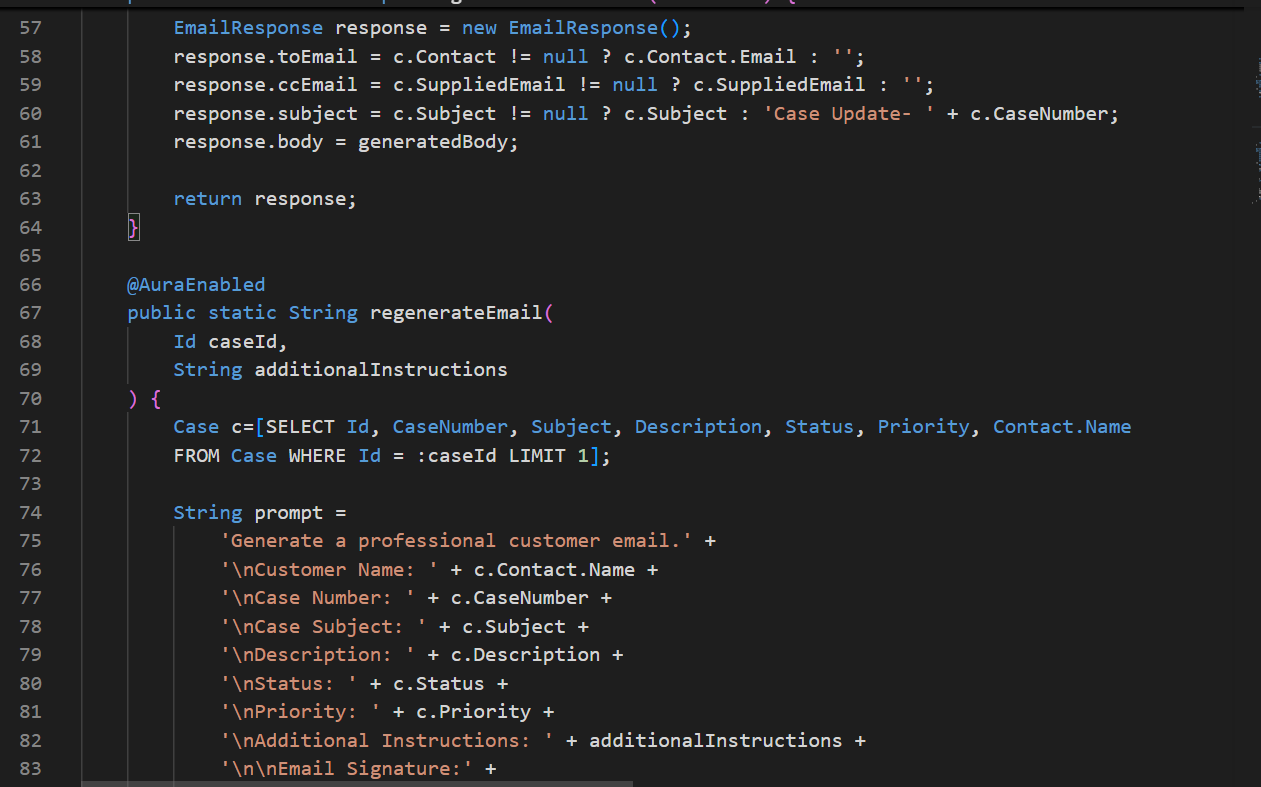This screenshot has height=787, width=1261.
Task: Click :caseId bind variable on line 72
Action: pyautogui.click(x=456, y=456)
